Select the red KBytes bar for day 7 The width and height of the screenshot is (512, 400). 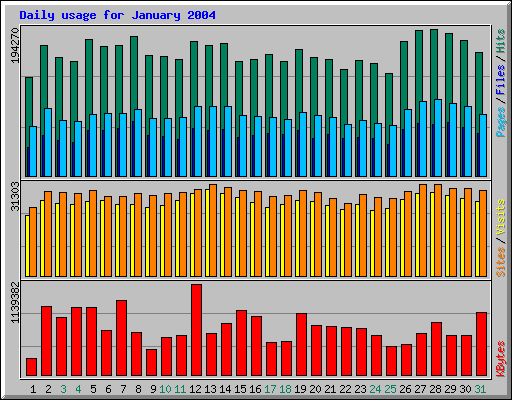point(122,338)
